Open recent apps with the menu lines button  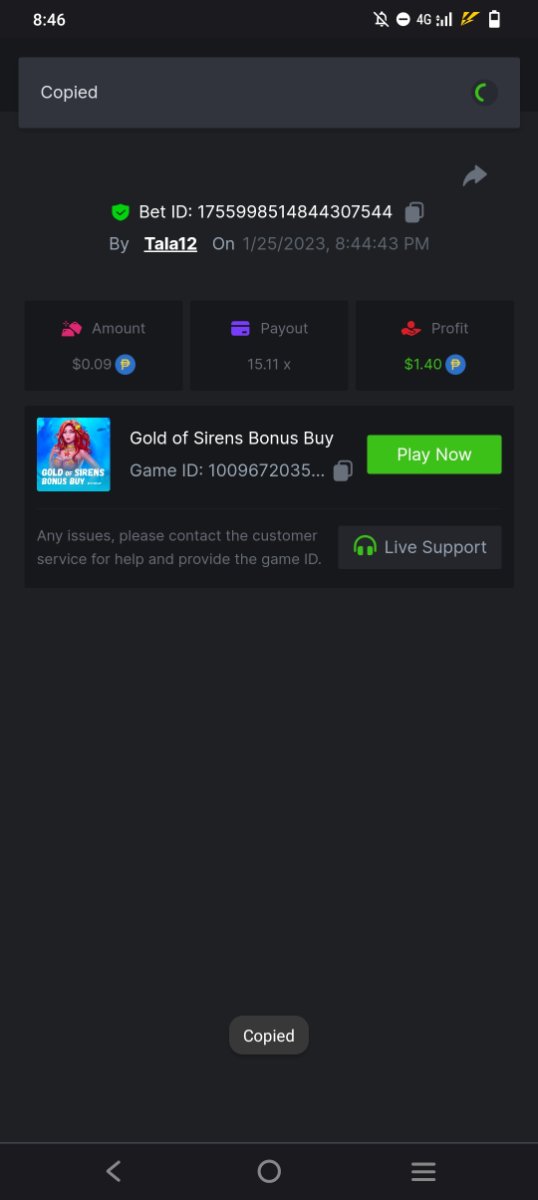click(x=424, y=1172)
